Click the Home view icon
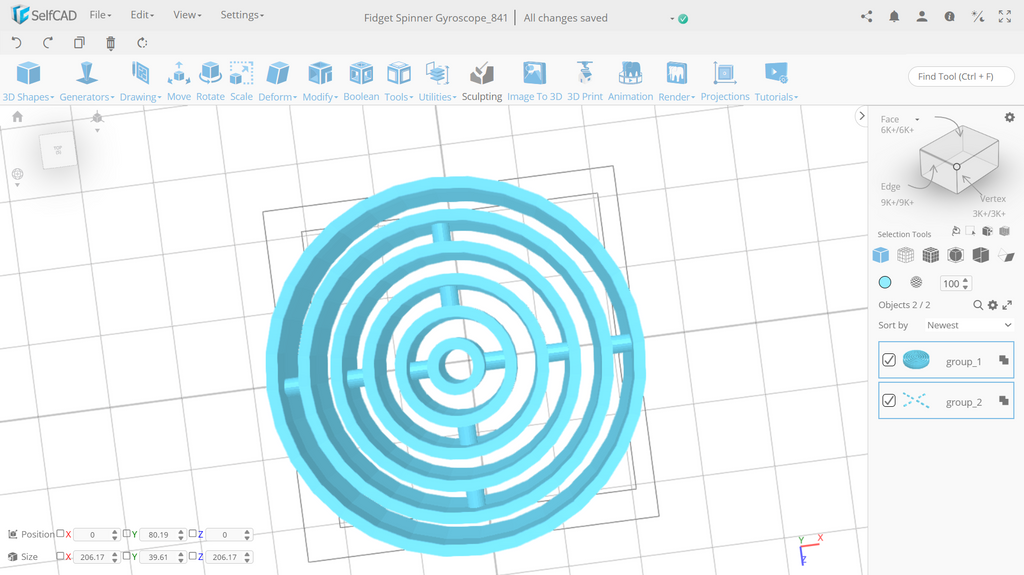Viewport: 1024px width, 575px height. point(18,116)
